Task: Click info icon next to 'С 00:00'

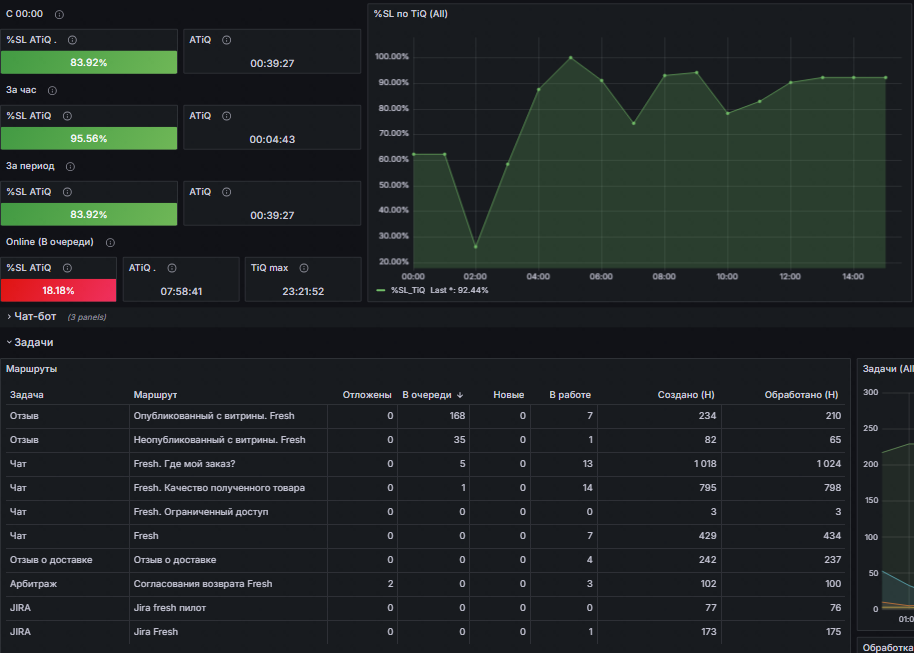Action: coord(59,15)
